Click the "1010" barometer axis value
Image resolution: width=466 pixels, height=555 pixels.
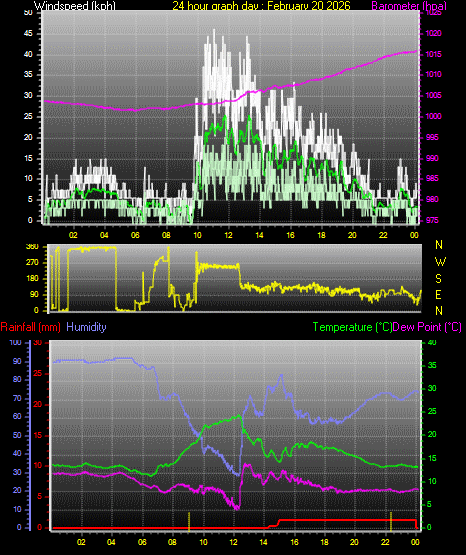coord(434,74)
